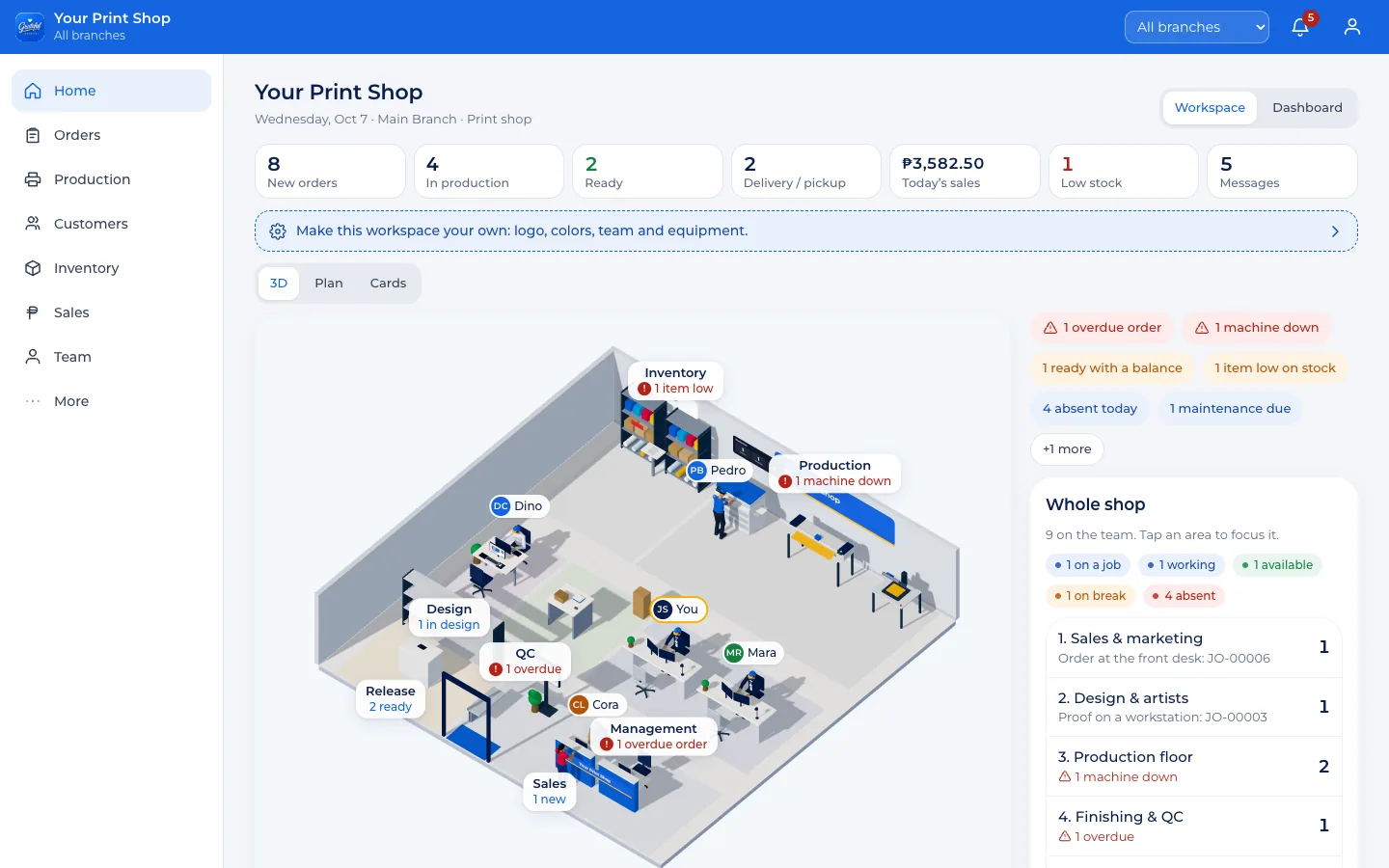Open the Low stock stat card
Viewport: 1389px width, 868px height.
(1124, 172)
